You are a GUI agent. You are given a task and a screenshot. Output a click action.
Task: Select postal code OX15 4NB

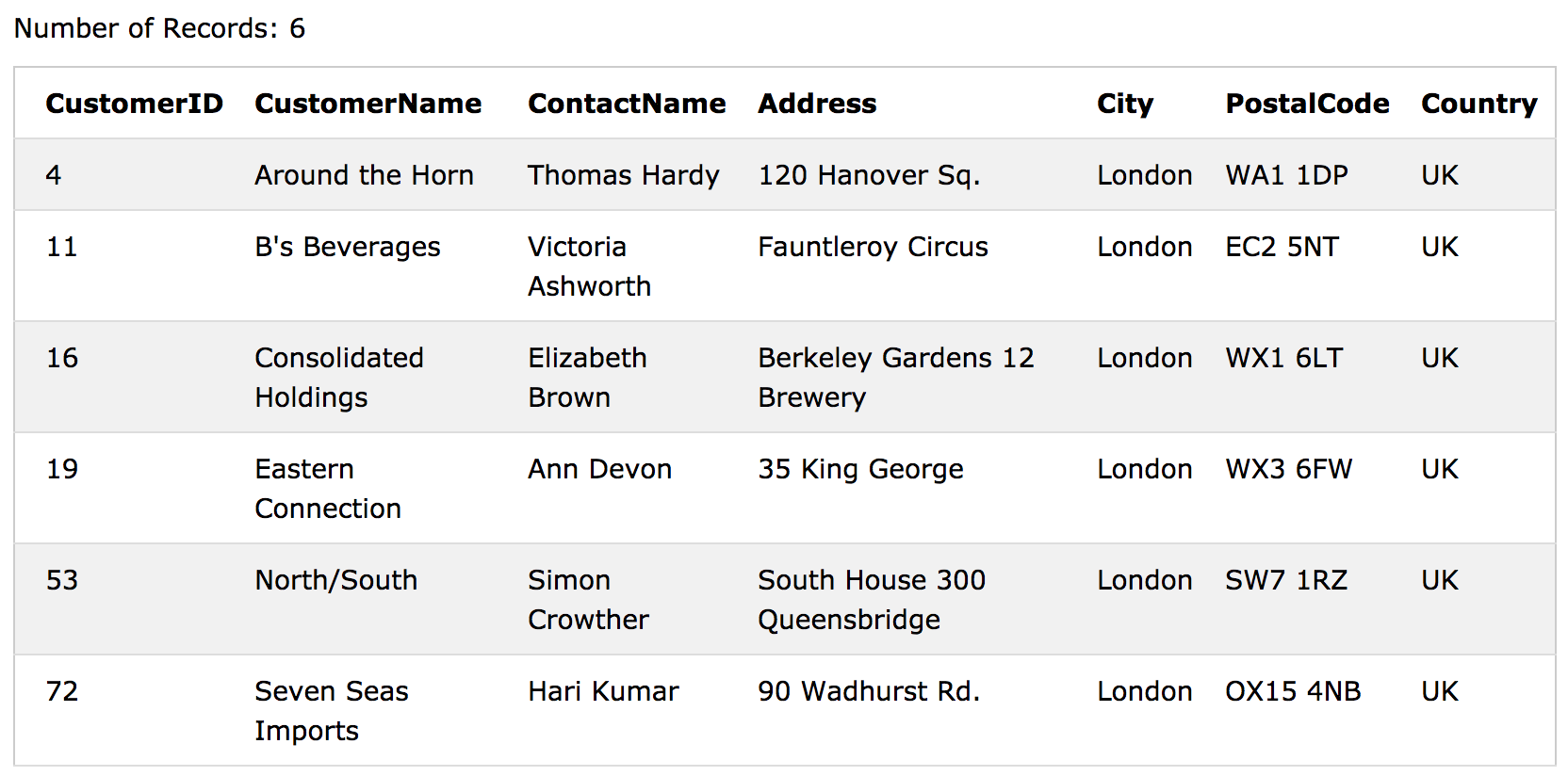1293,691
